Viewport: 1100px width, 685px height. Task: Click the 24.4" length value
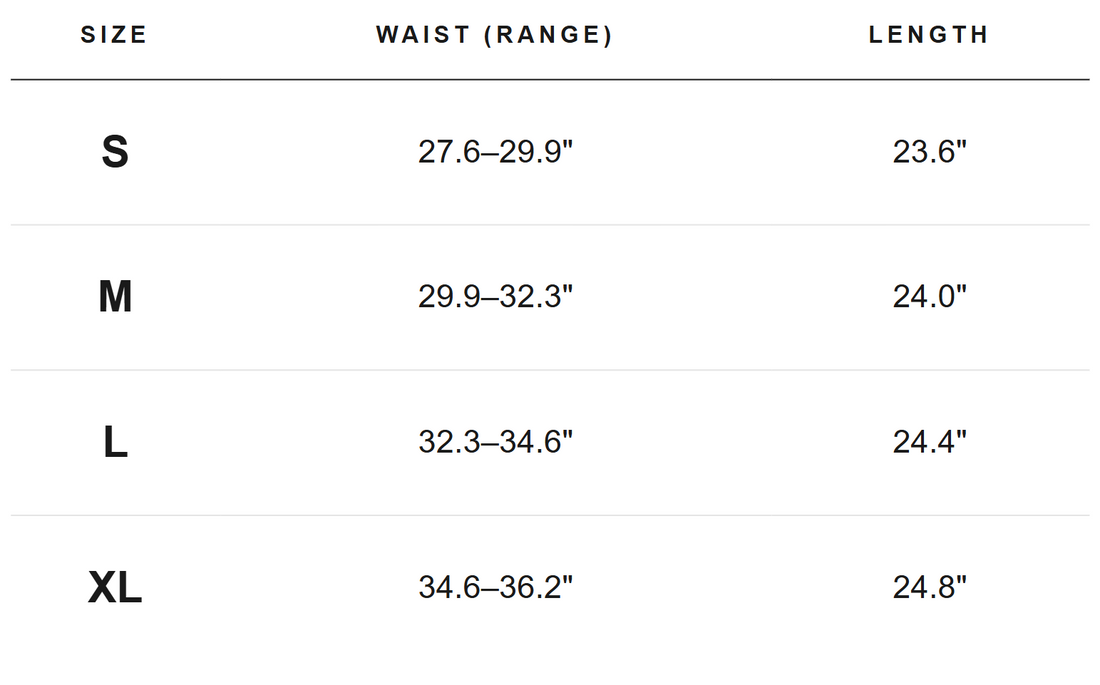click(x=930, y=442)
